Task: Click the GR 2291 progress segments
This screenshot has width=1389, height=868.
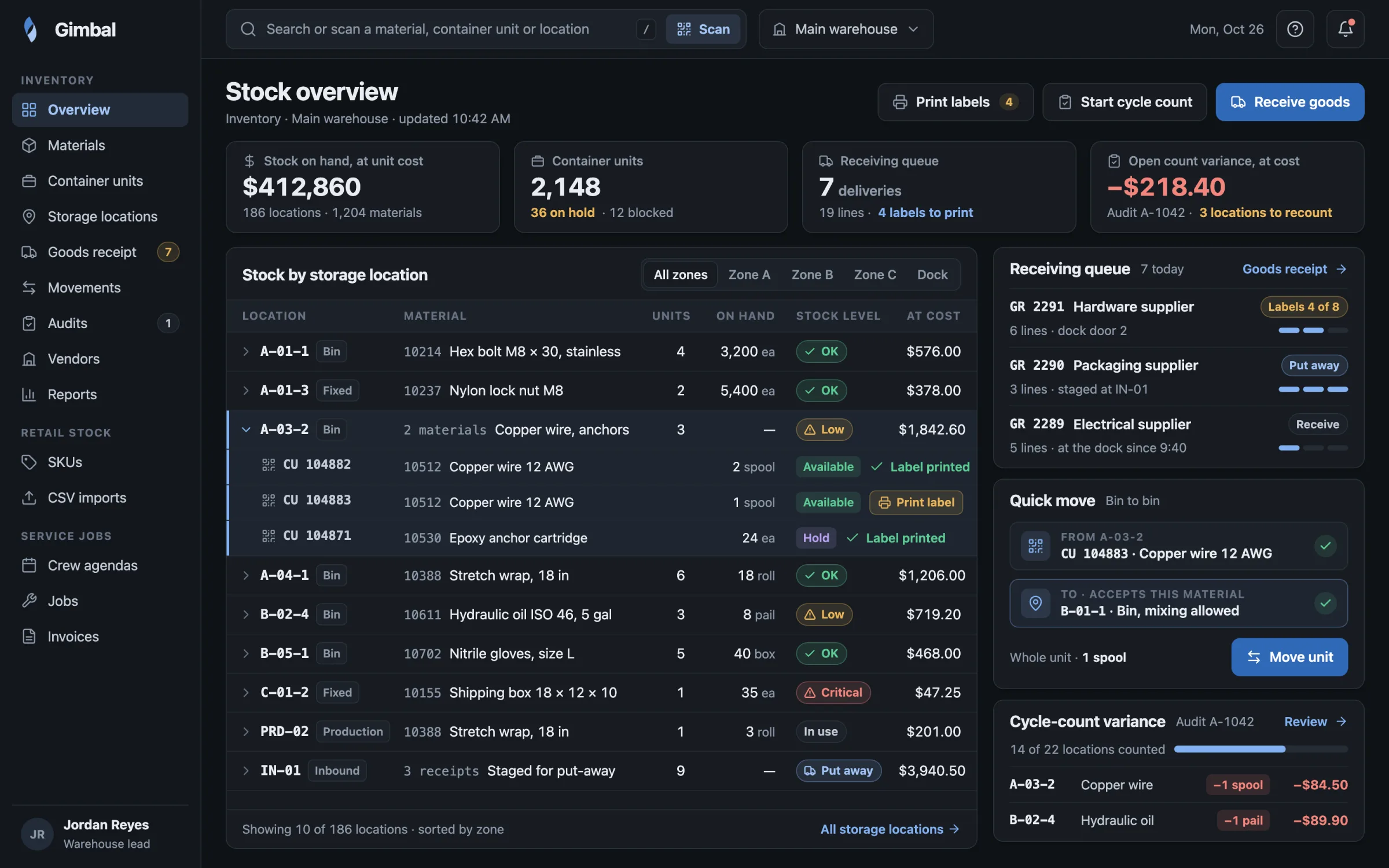Action: click(x=1313, y=330)
